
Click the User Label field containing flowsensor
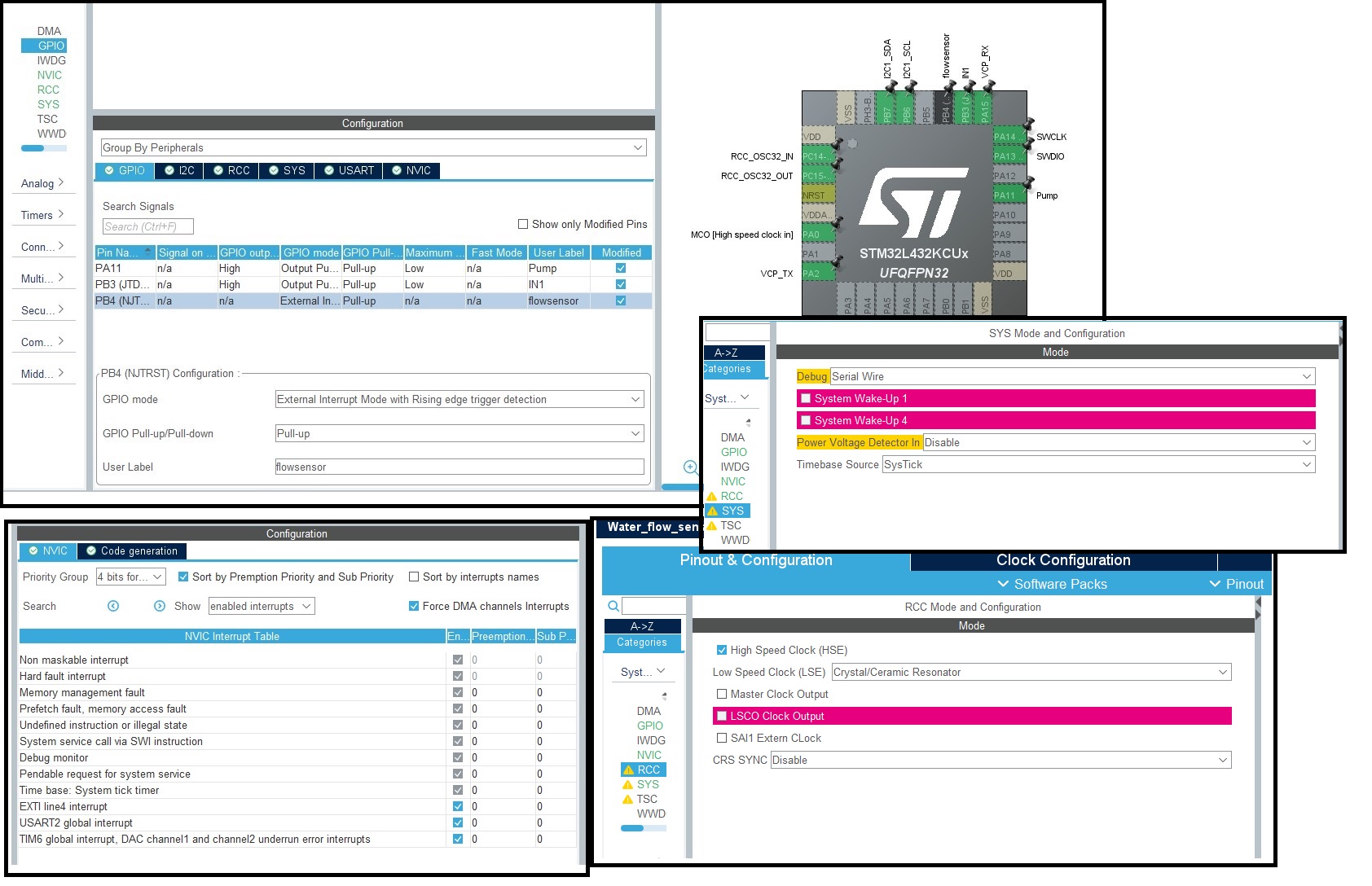(x=460, y=467)
